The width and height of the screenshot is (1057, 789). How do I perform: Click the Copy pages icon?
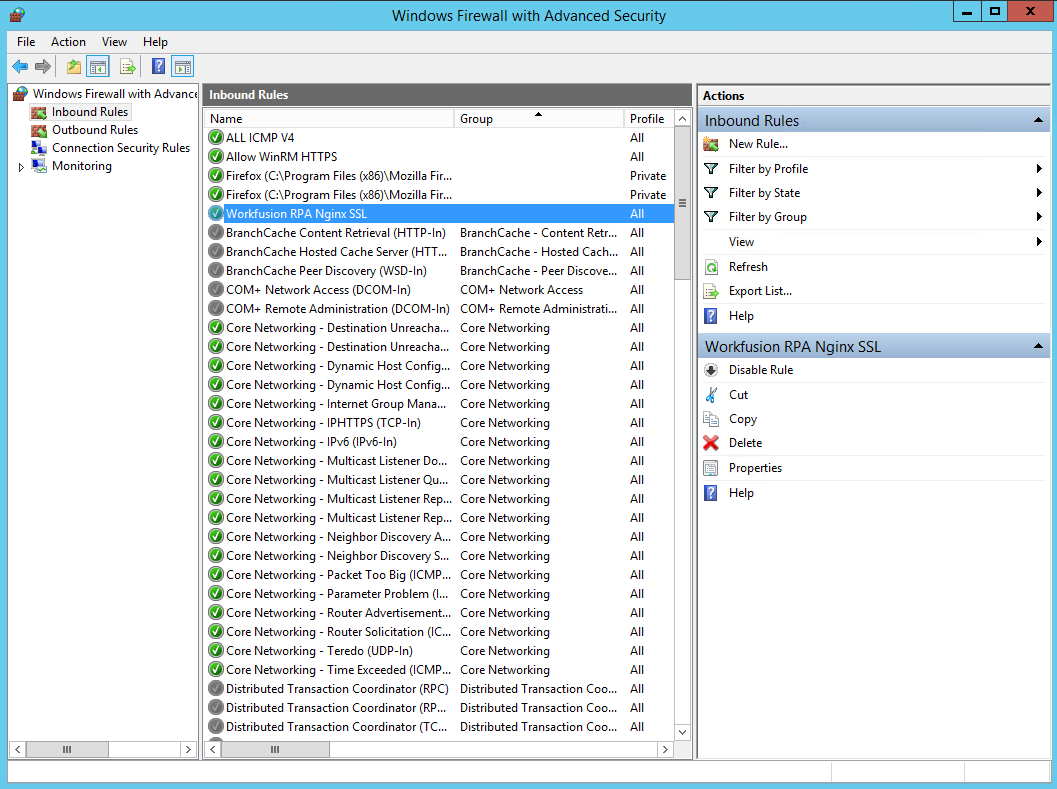click(x=711, y=419)
